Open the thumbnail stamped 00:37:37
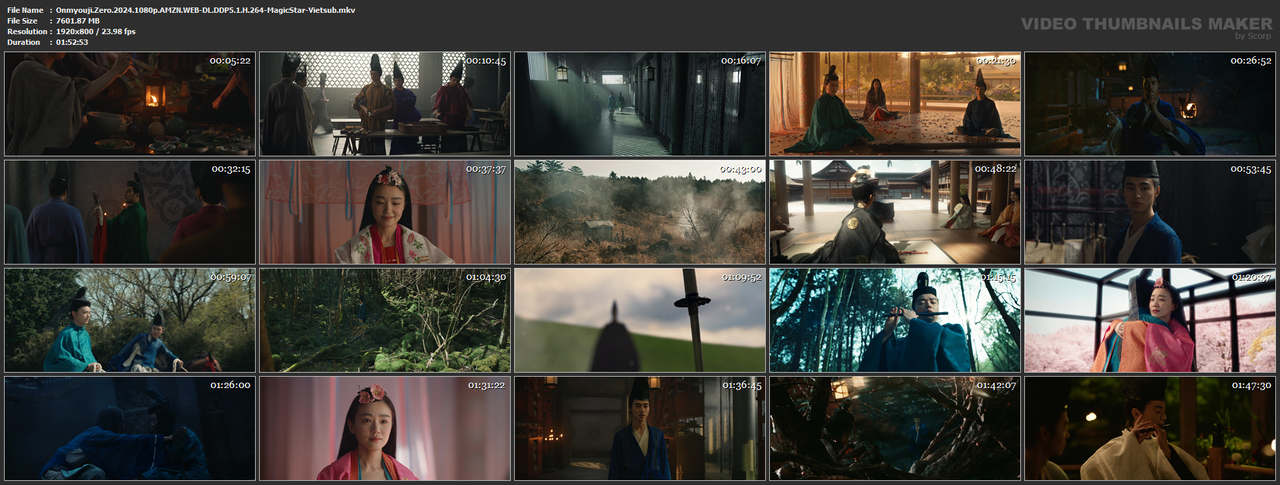This screenshot has width=1280, height=485. (385, 212)
